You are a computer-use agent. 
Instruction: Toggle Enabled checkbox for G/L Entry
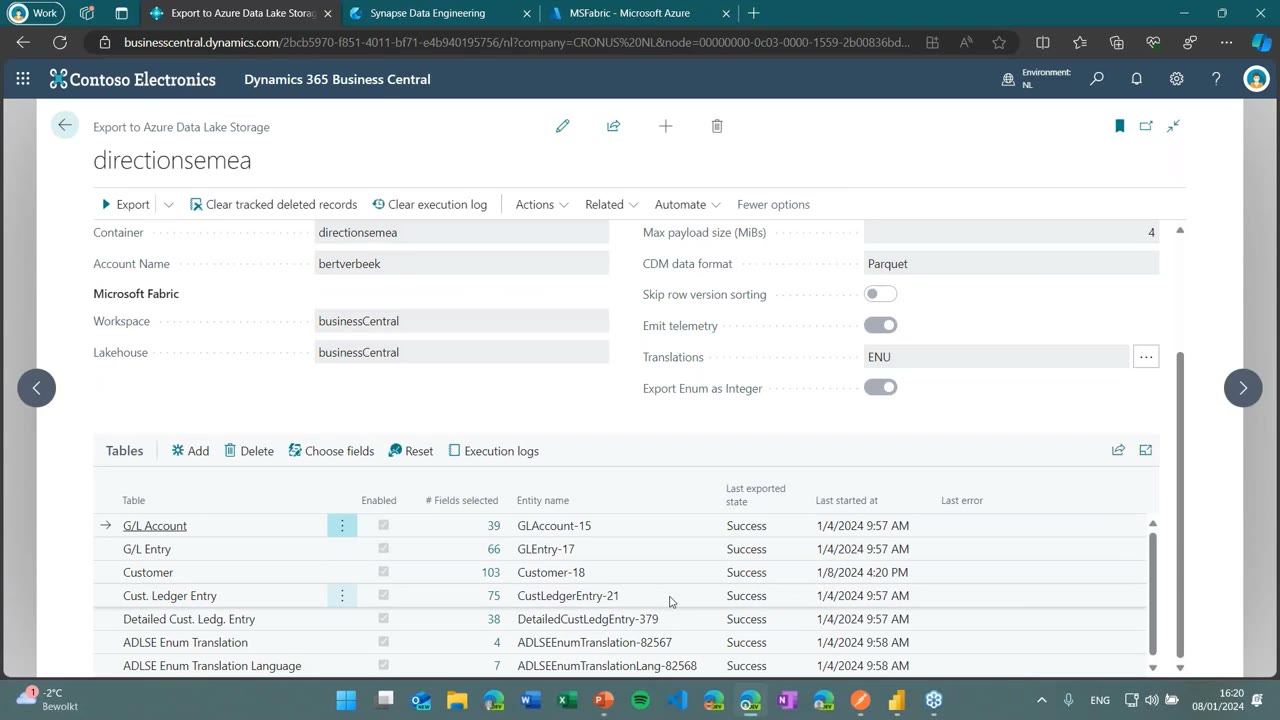click(x=383, y=549)
